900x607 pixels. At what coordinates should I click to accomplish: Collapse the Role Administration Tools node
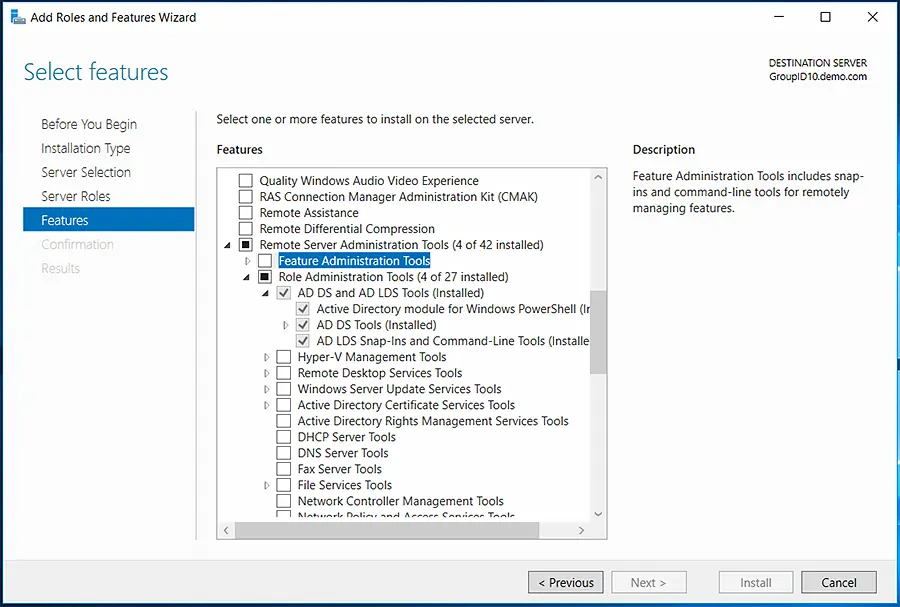tap(246, 277)
